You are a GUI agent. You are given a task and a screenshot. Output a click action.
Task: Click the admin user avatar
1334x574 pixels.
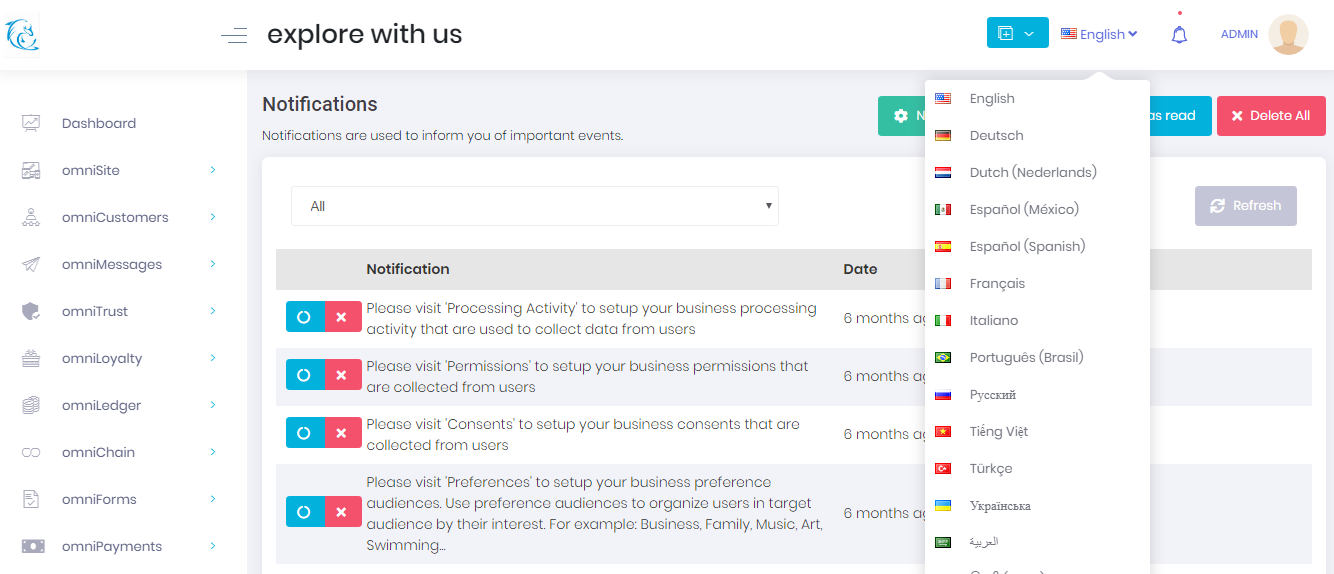(1288, 35)
